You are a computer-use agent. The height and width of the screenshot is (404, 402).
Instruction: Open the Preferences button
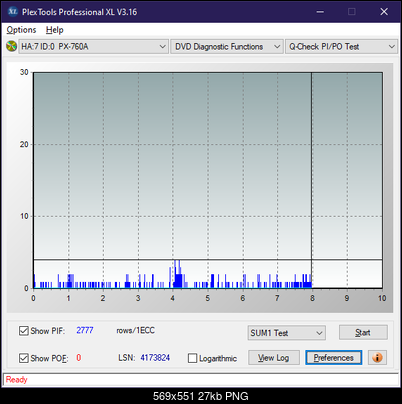click(334, 358)
